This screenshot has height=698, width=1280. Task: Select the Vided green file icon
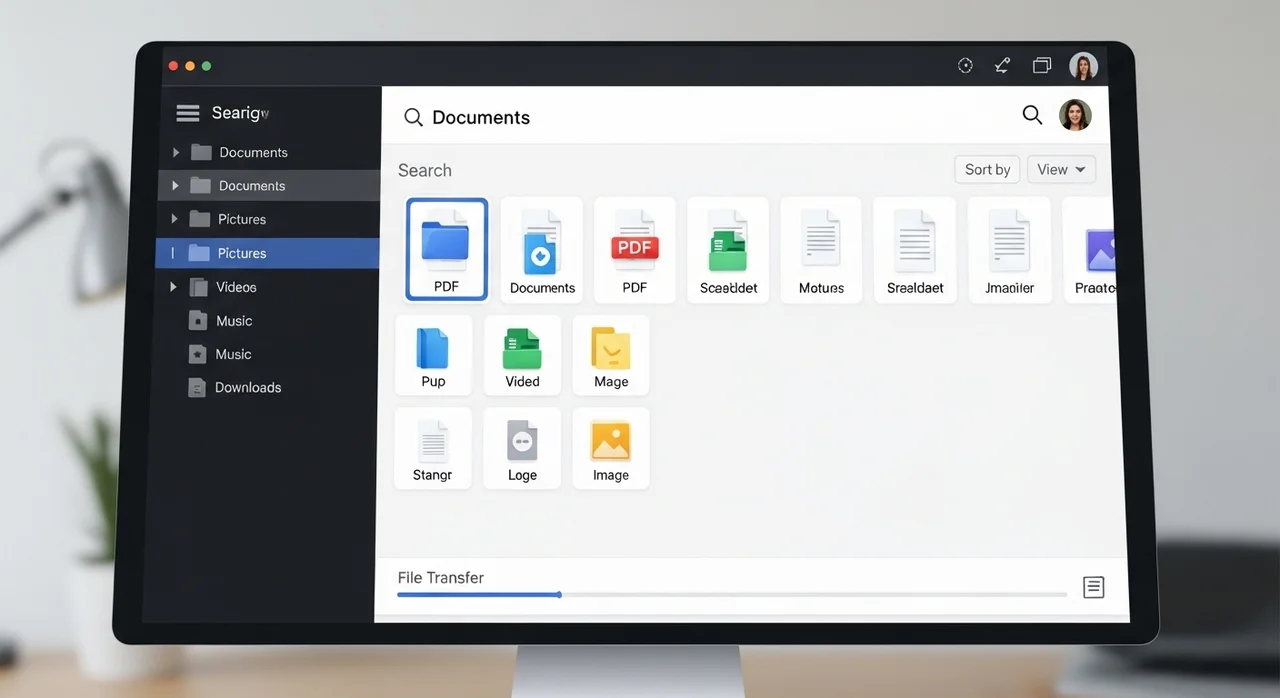pyautogui.click(x=522, y=355)
